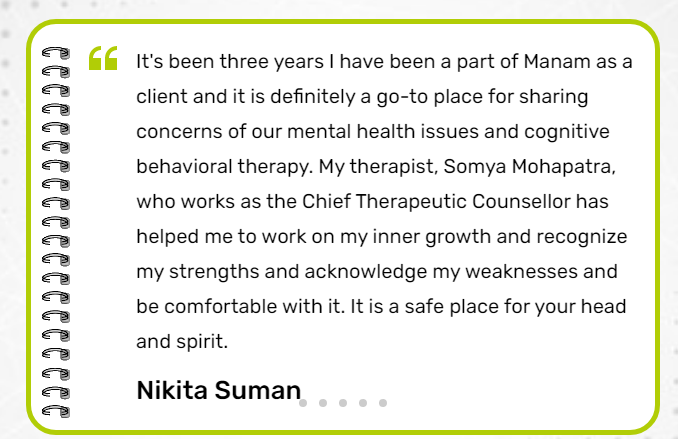Click the reviewer name Nikita Suman
The width and height of the screenshot is (678, 439).
click(x=218, y=389)
